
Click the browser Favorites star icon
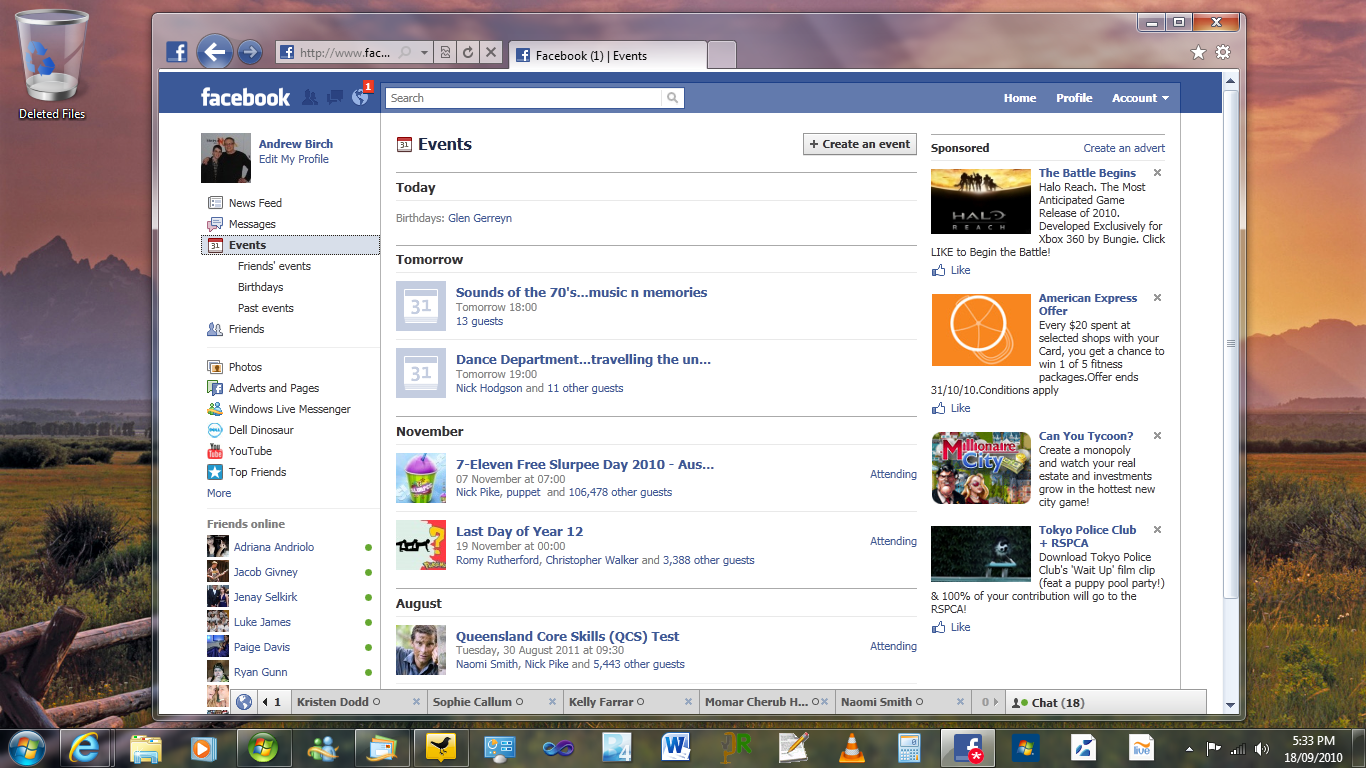click(1198, 52)
